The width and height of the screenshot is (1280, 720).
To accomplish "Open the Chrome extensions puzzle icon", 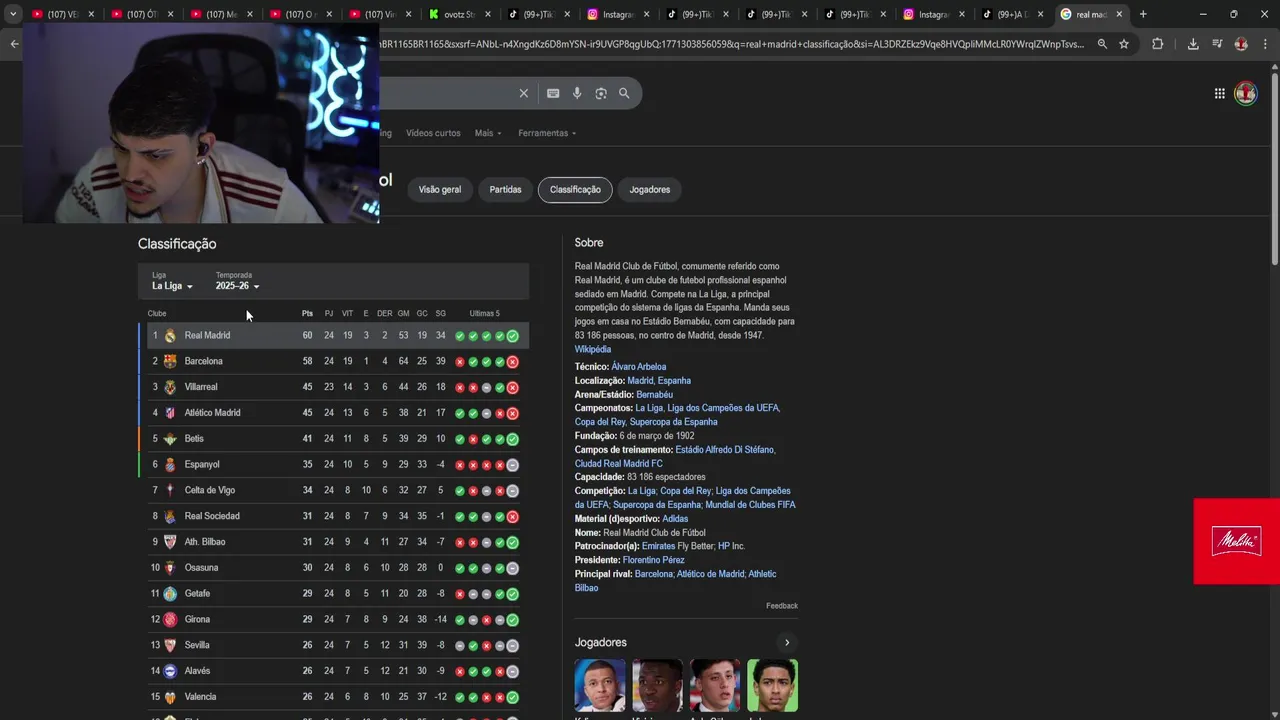I will click(1158, 44).
